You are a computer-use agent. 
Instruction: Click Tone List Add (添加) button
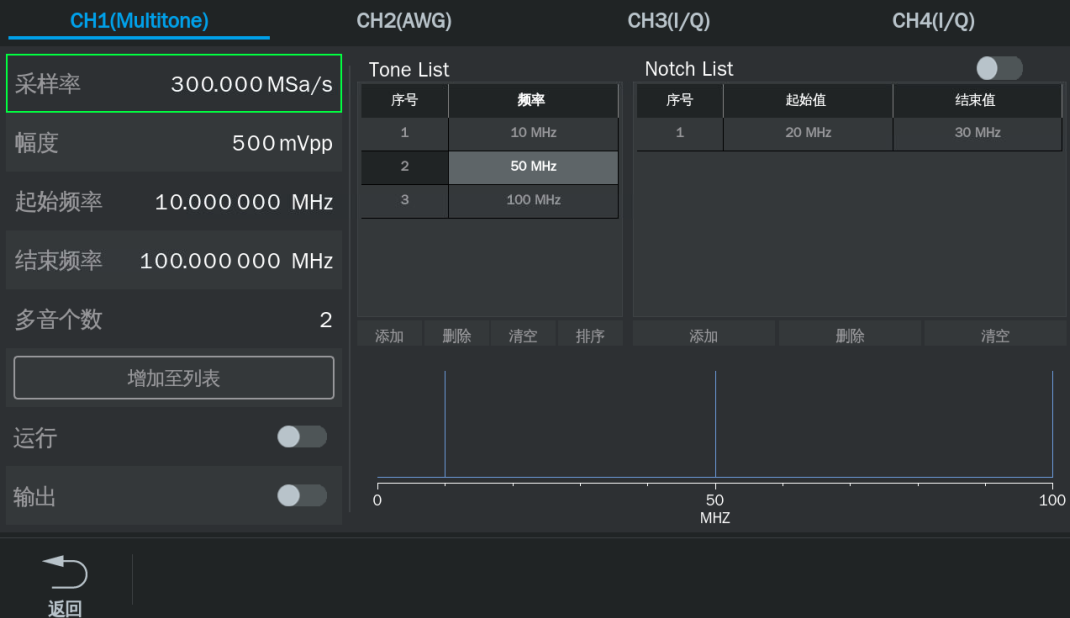click(389, 336)
